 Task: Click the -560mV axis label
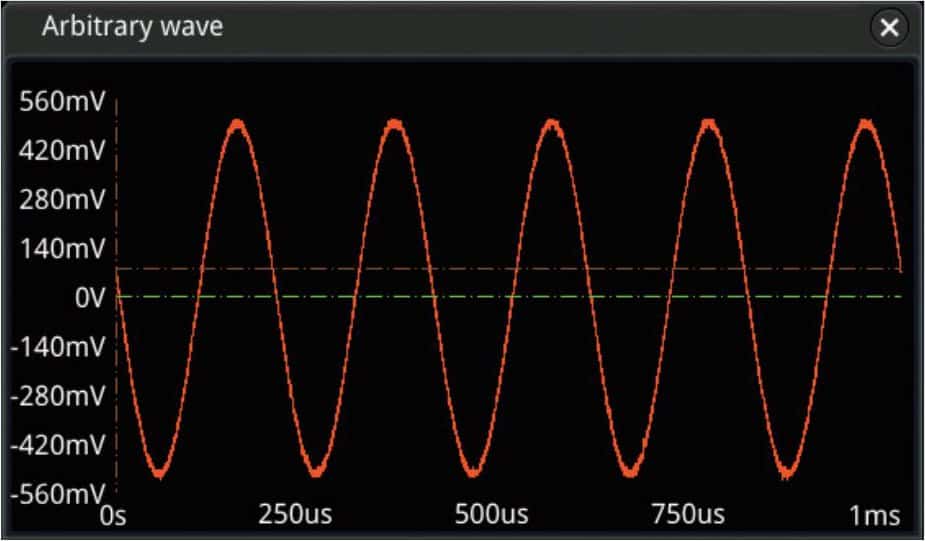(58, 493)
